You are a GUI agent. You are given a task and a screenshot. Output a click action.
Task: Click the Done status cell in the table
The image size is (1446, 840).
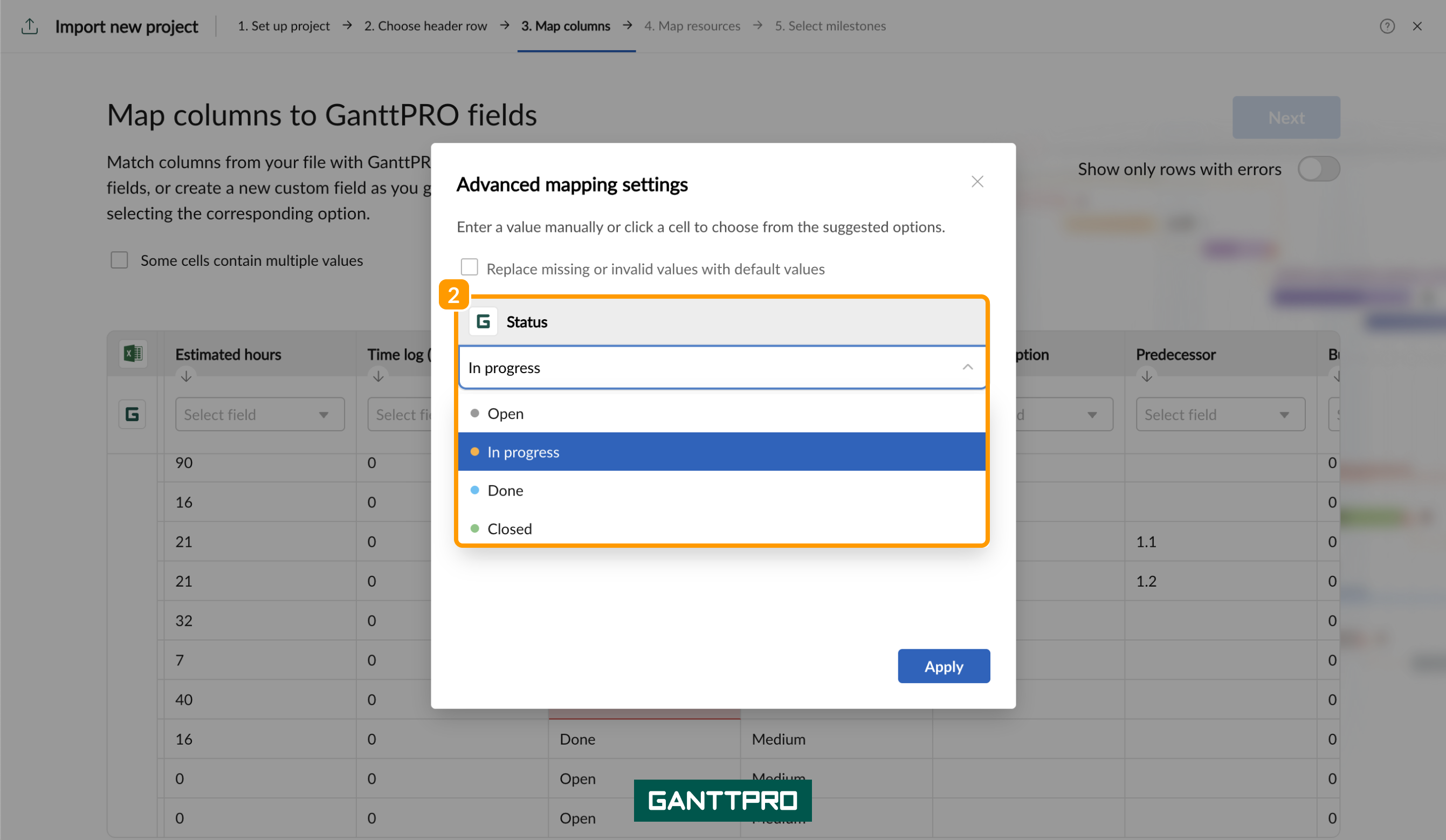coord(644,739)
